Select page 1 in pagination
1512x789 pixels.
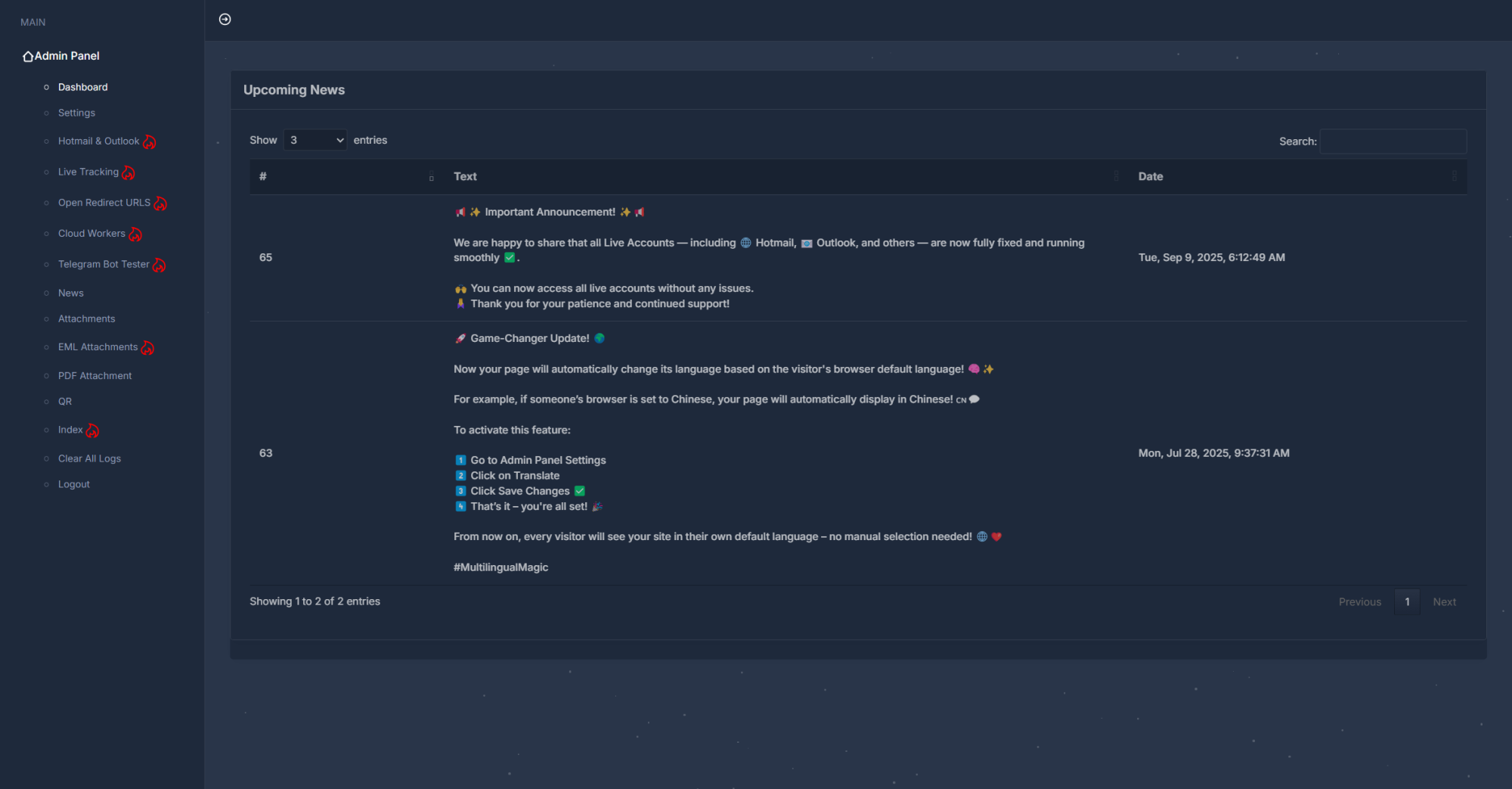1407,602
